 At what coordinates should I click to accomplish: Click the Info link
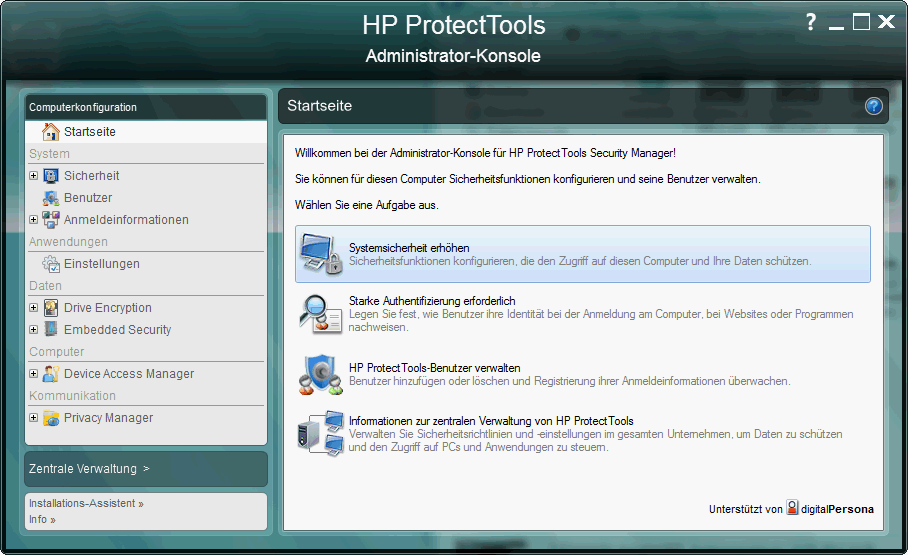[42, 520]
